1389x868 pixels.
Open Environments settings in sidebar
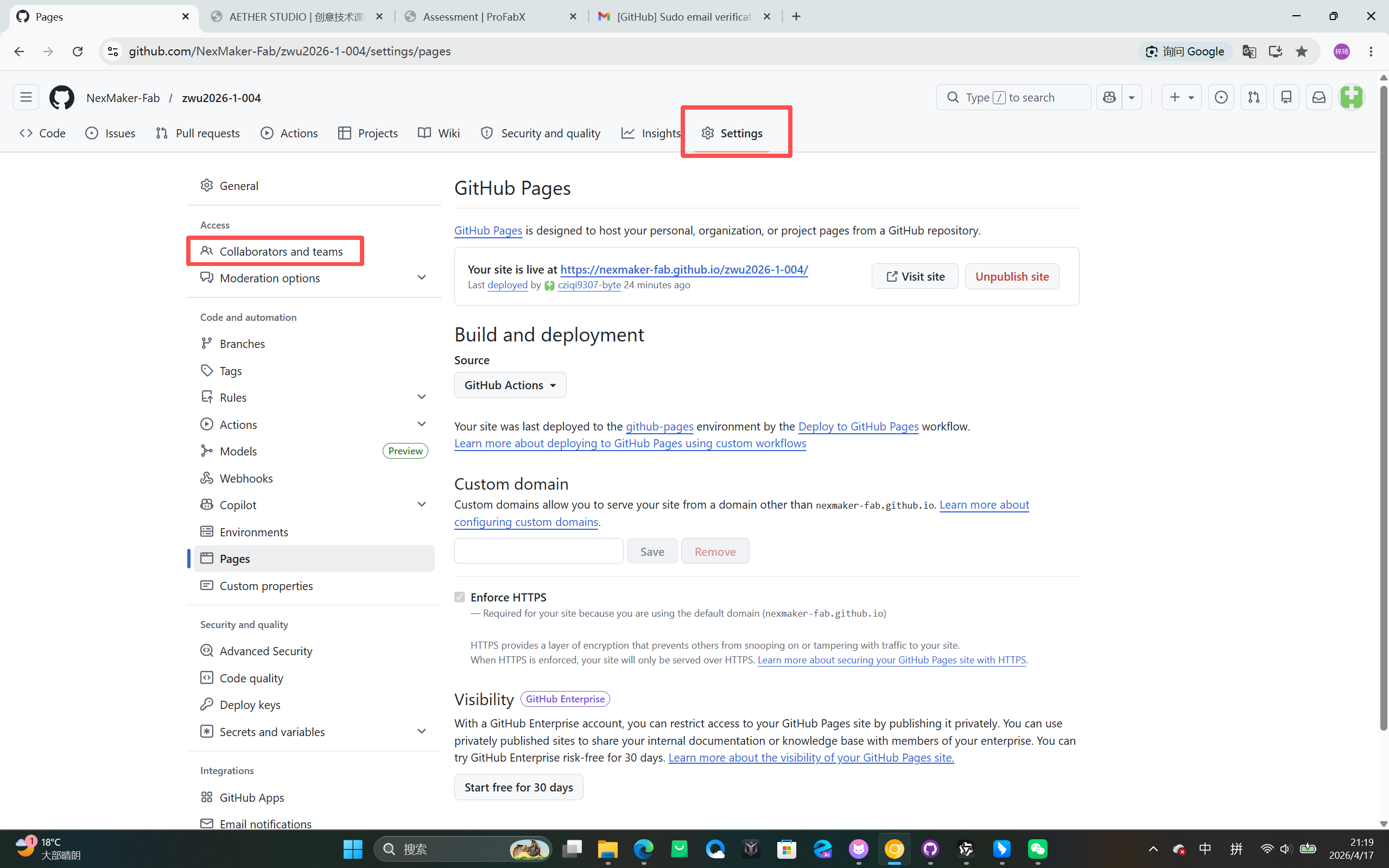coord(314,532)
